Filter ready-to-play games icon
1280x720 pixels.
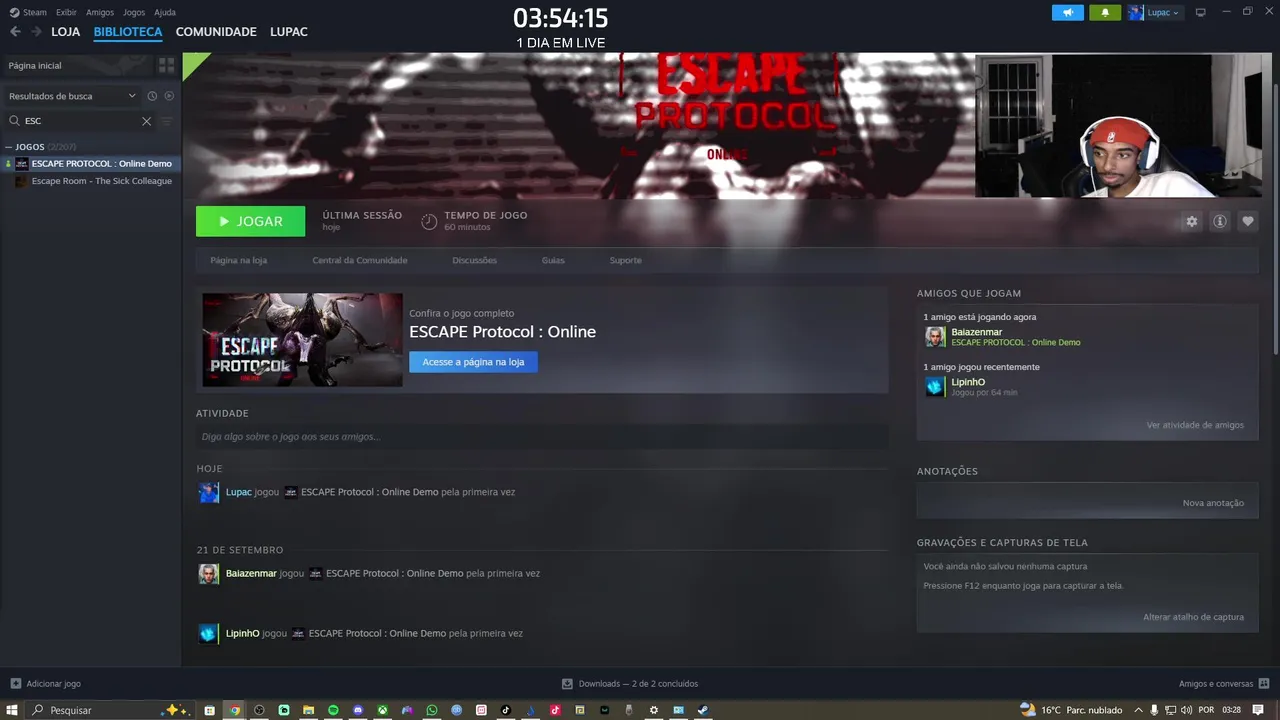(x=169, y=96)
